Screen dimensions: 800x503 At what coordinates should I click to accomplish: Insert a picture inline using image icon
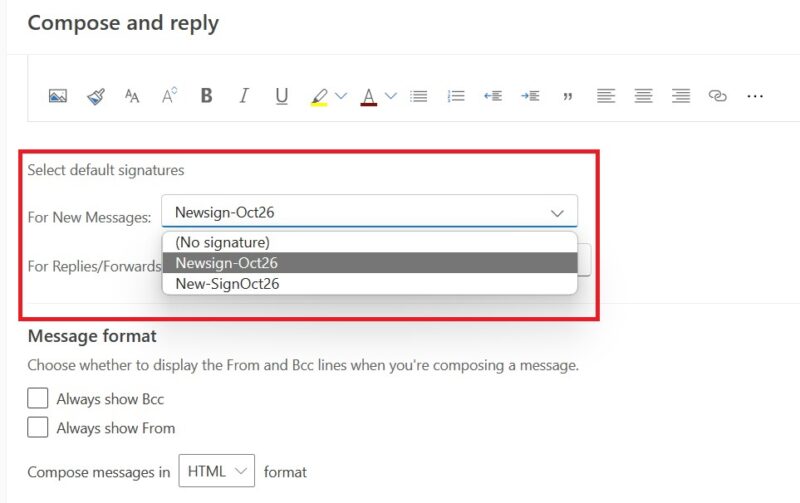(x=58, y=96)
